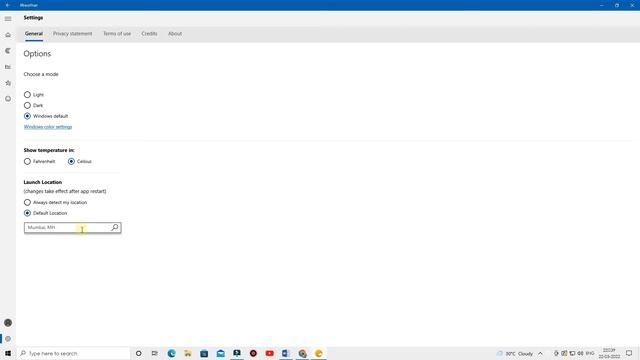
Task: Open the About tab
Action: click(175, 33)
